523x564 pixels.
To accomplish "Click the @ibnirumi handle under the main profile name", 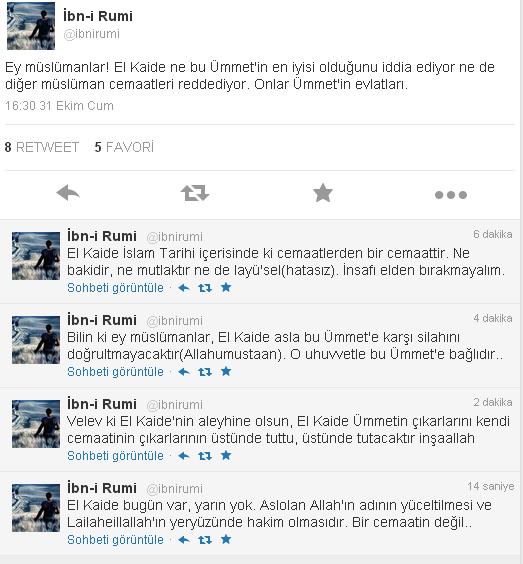I will click(x=91, y=34).
